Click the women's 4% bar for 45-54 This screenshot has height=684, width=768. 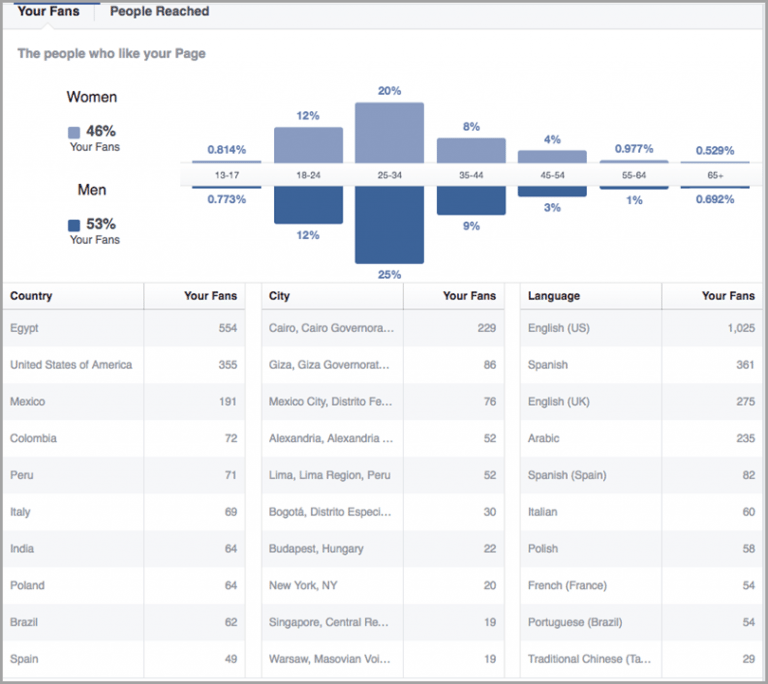click(552, 156)
